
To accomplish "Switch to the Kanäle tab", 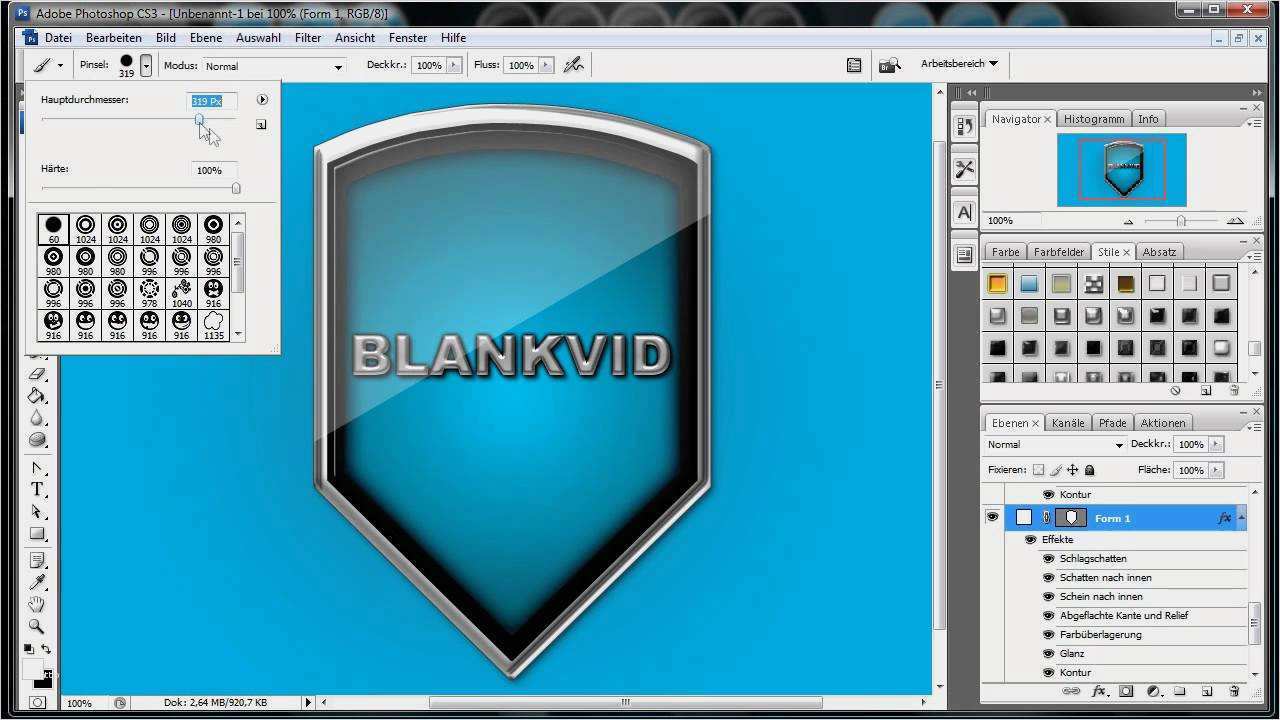I will [x=1067, y=423].
